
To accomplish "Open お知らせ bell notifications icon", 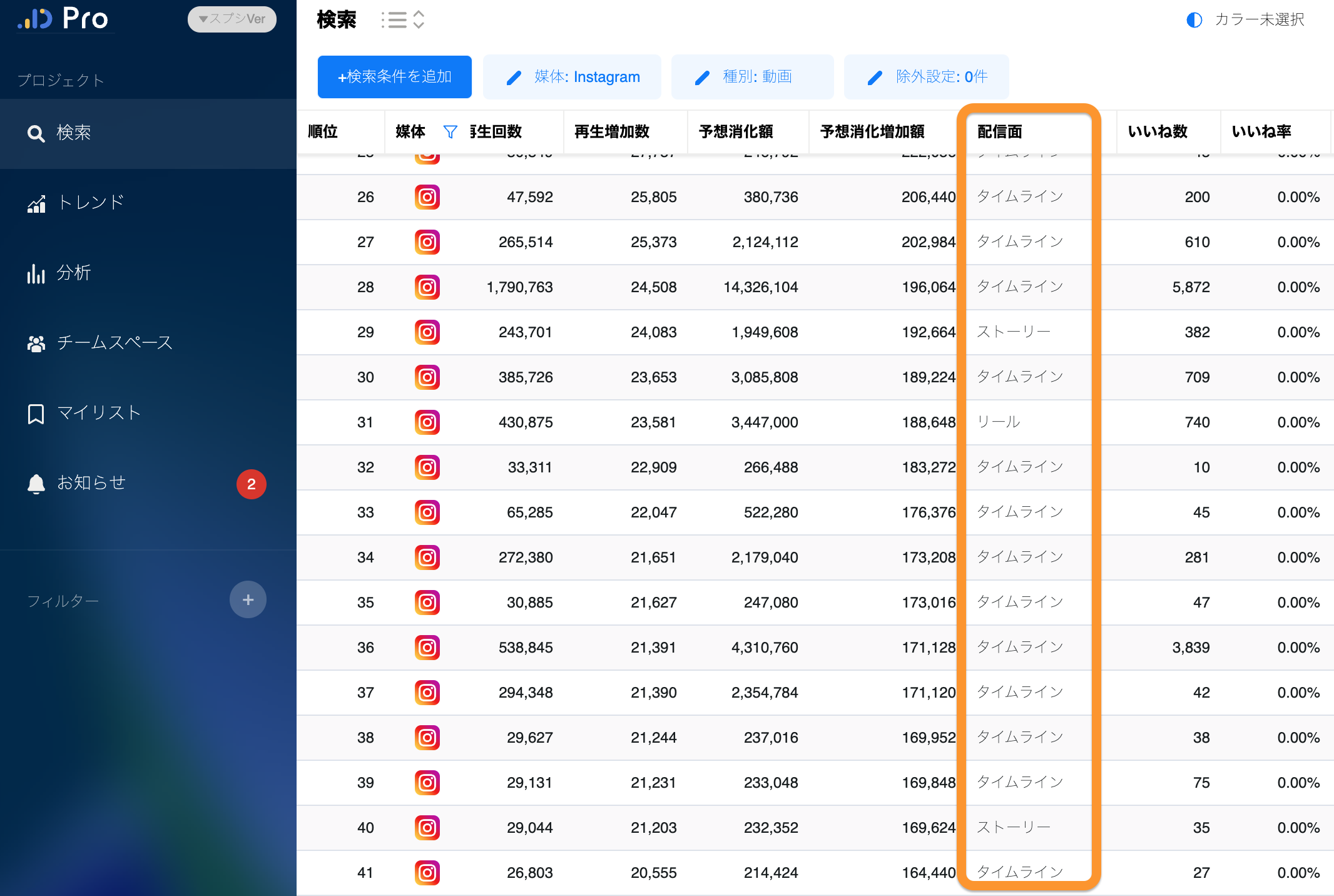I will coord(36,484).
